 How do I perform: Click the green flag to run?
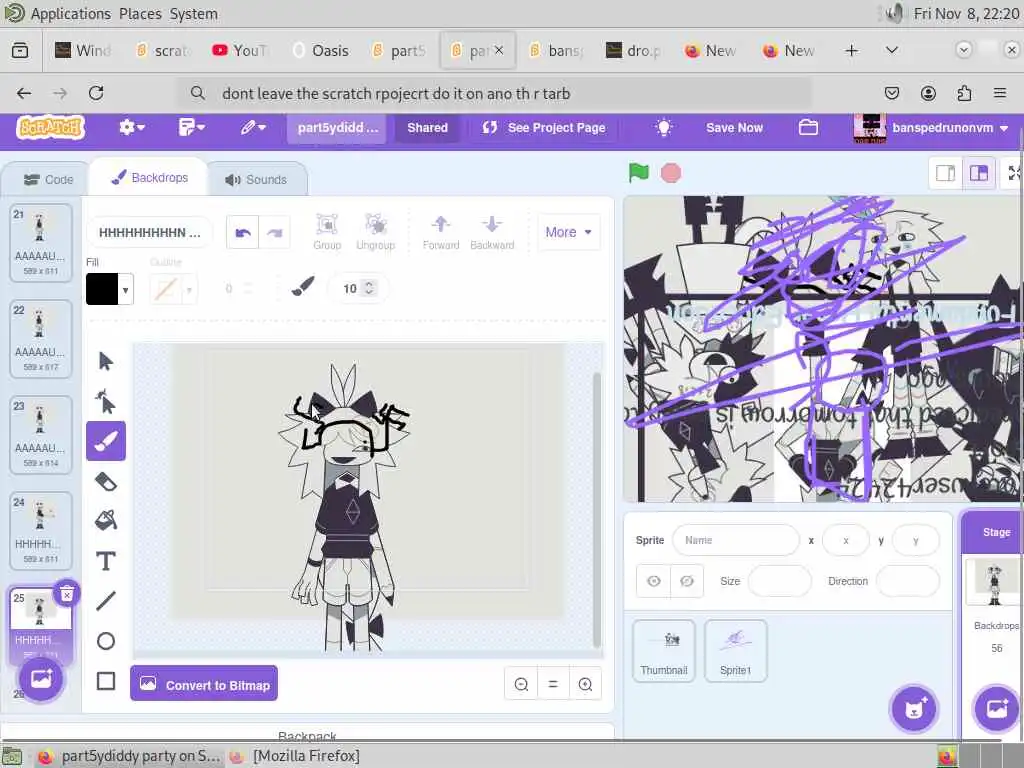tap(639, 173)
